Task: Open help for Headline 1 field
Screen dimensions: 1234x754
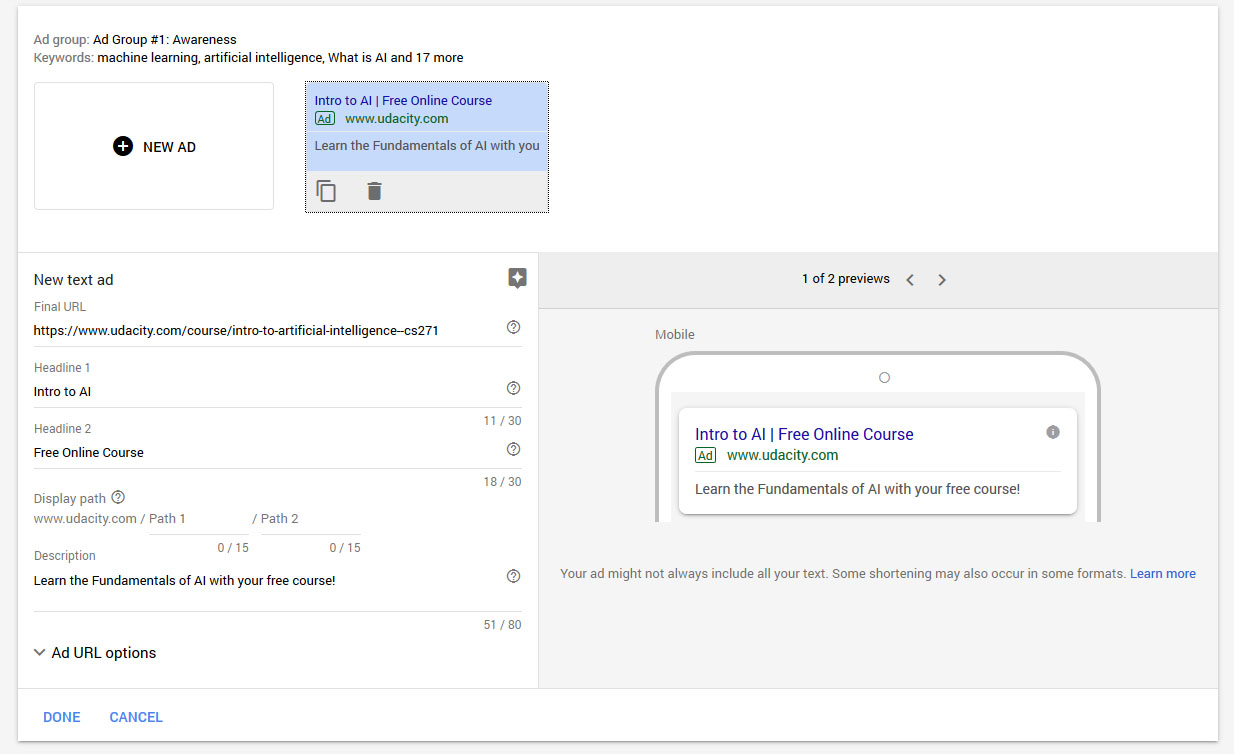Action: pyautogui.click(x=514, y=388)
